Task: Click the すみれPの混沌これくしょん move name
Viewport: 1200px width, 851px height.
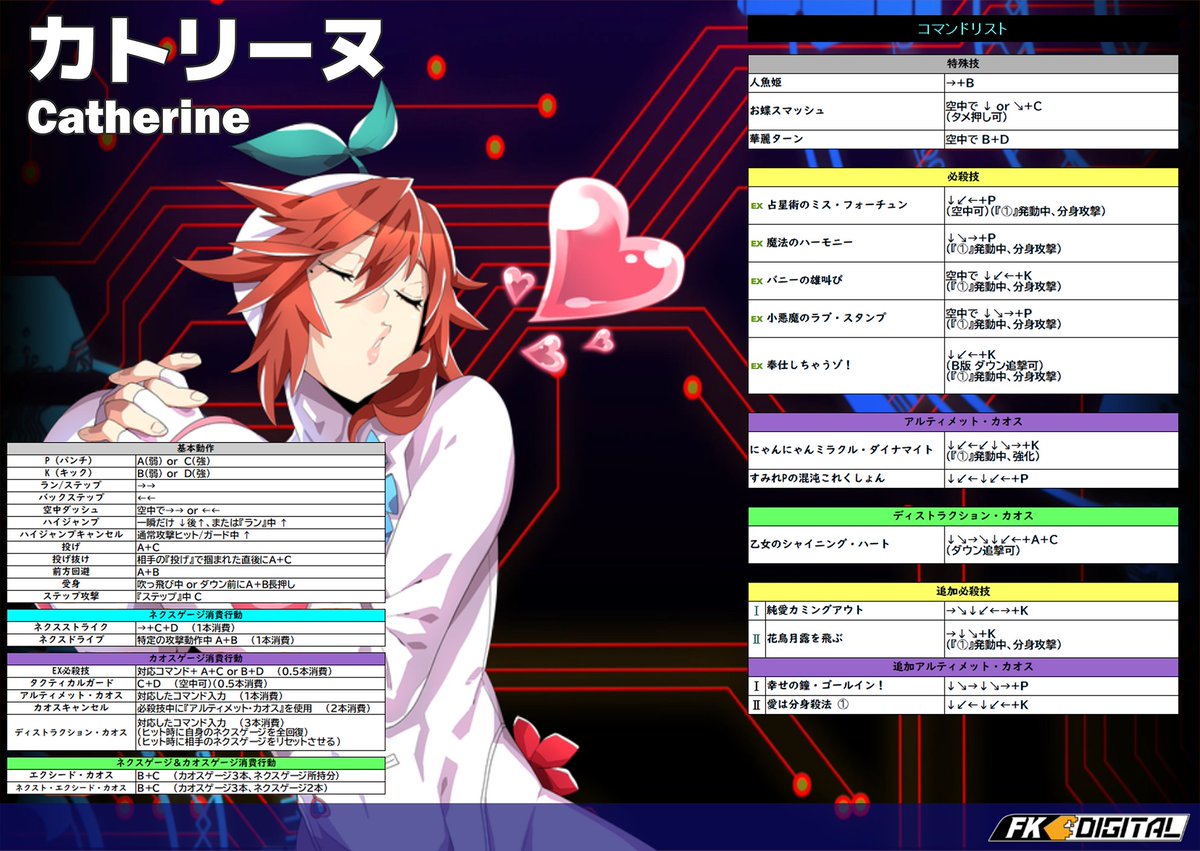Action: 817,479
